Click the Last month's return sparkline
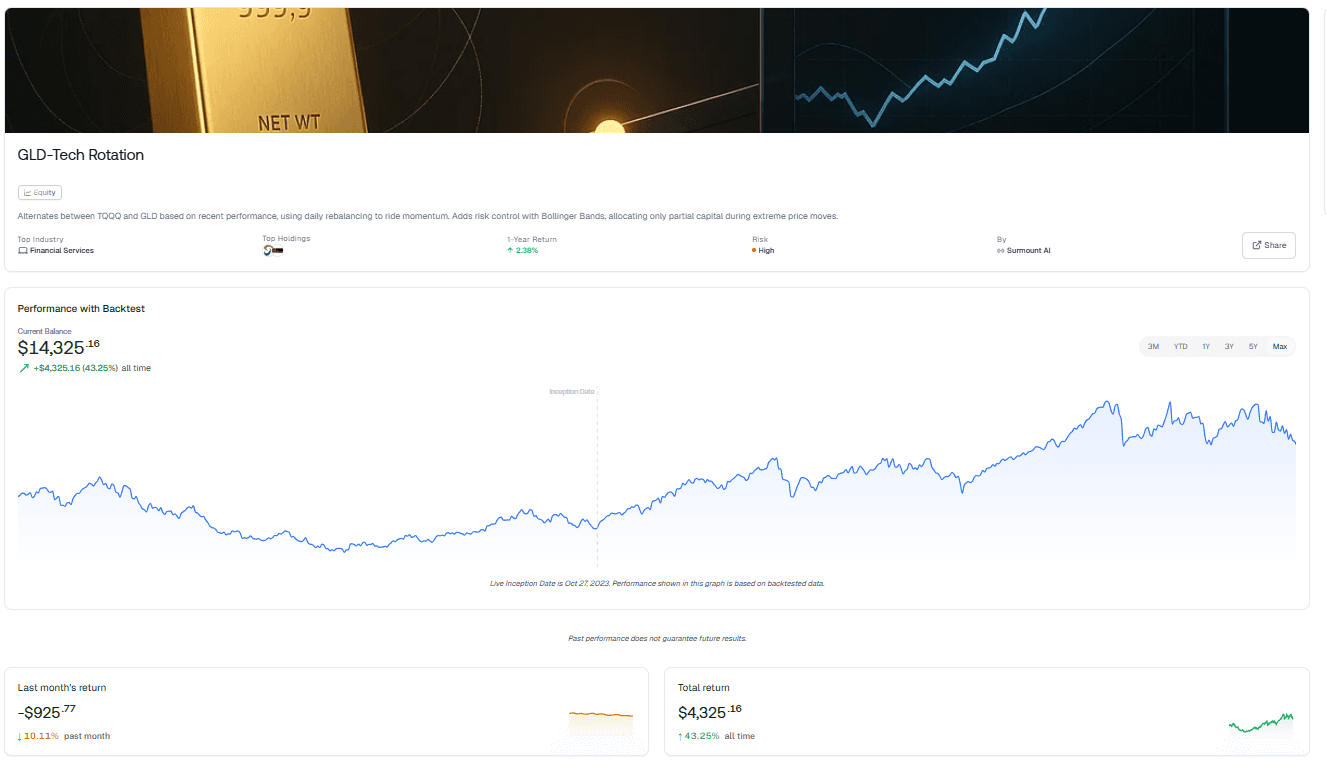 601,723
